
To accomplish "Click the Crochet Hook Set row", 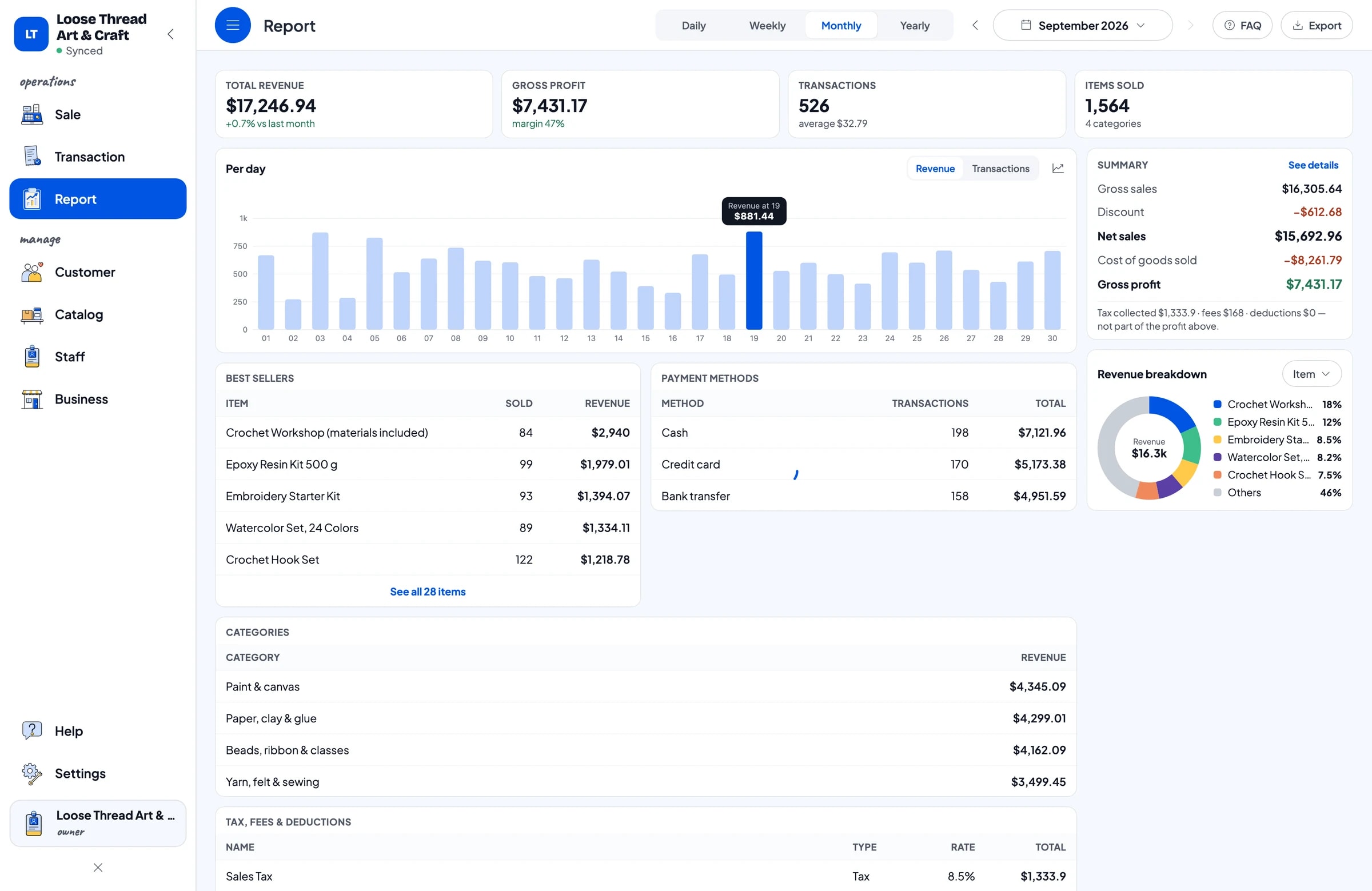I will pyautogui.click(x=428, y=560).
